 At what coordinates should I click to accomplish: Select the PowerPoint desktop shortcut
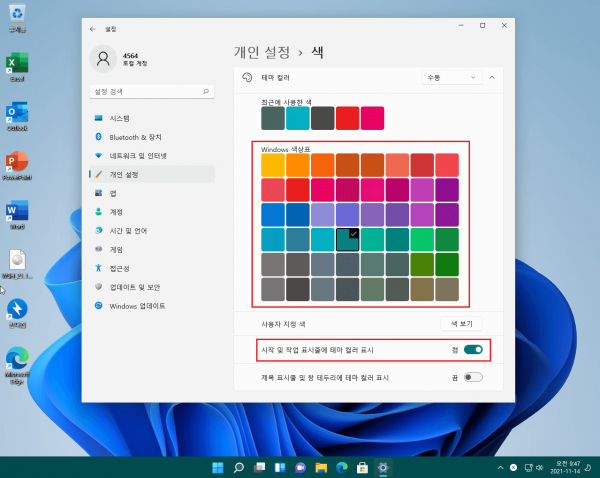tap(17, 166)
